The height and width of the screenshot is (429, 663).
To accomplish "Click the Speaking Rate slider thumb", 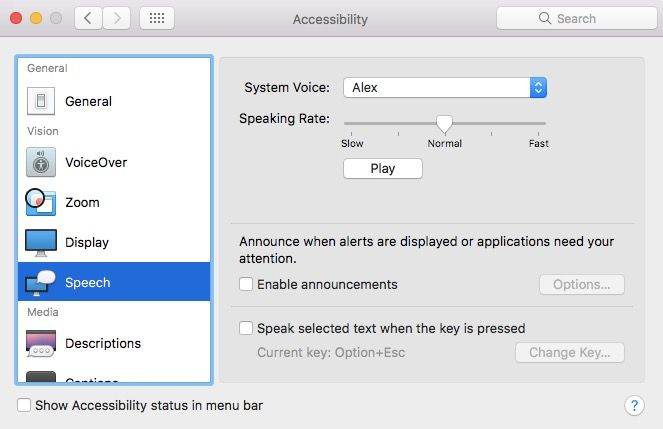I will [444, 124].
